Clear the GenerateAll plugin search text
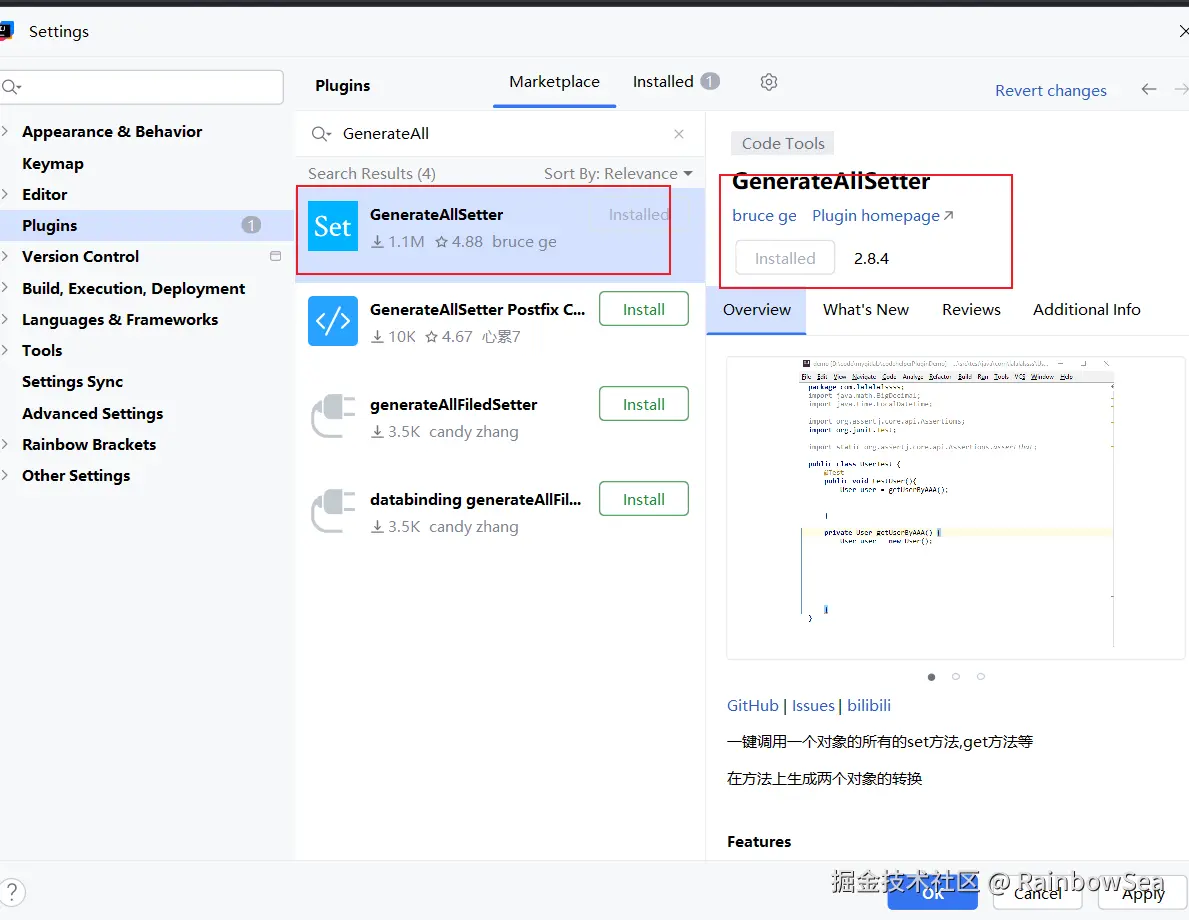The height and width of the screenshot is (920, 1189). click(x=679, y=133)
